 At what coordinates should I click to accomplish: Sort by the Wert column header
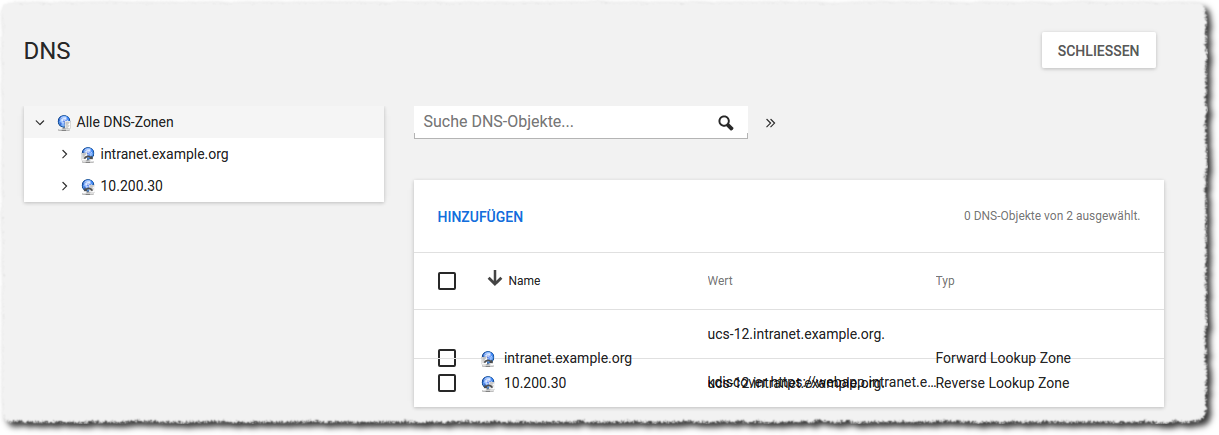720,281
